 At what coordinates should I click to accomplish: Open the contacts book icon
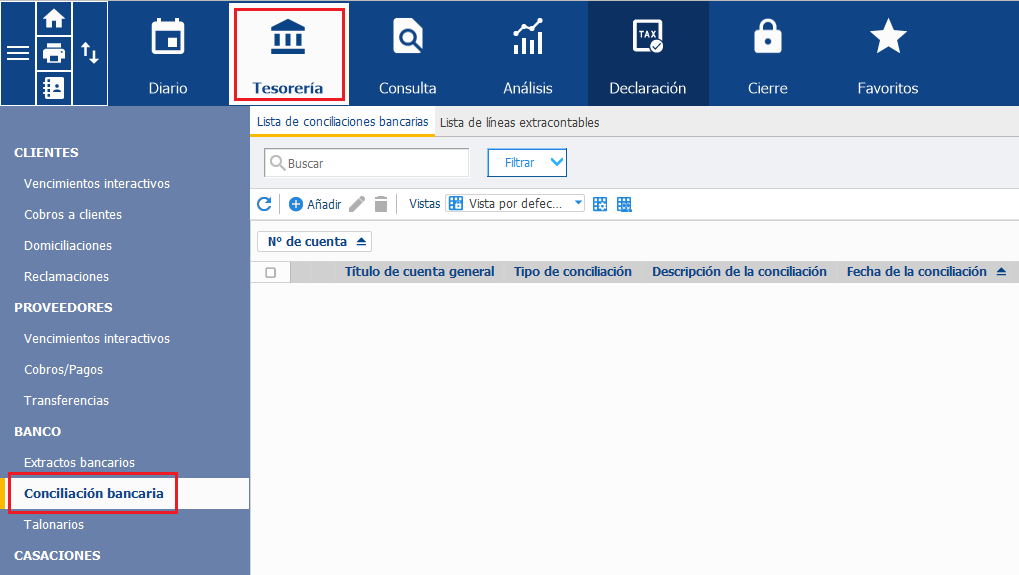(x=53, y=88)
